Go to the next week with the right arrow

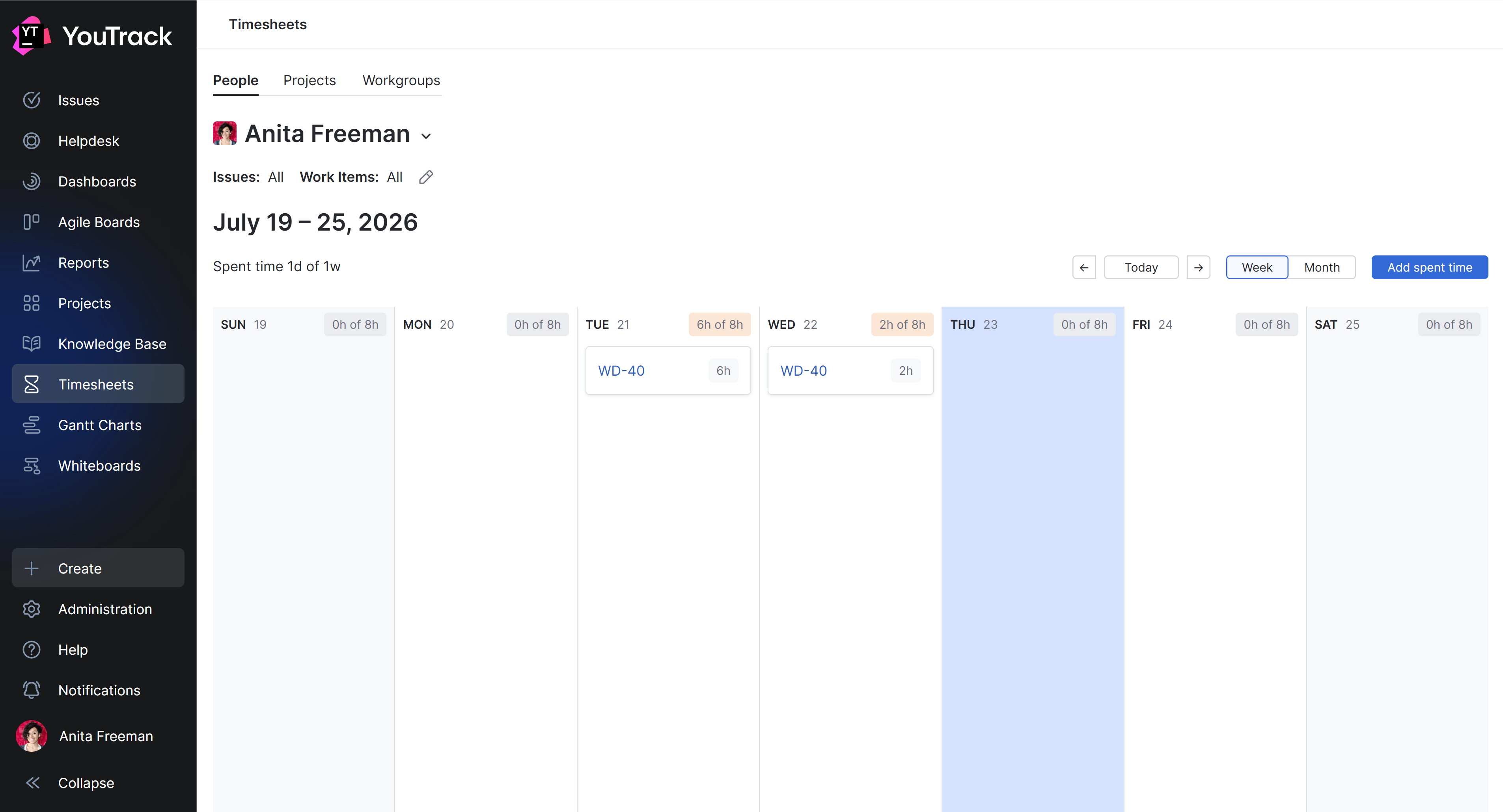coord(1199,267)
